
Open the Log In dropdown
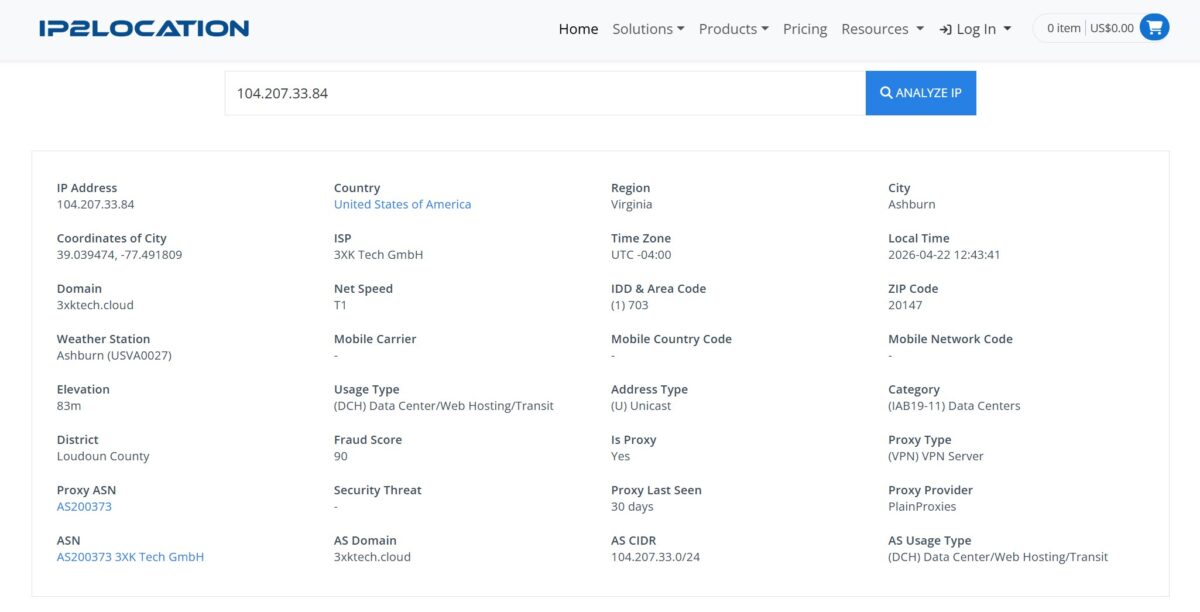[975, 29]
